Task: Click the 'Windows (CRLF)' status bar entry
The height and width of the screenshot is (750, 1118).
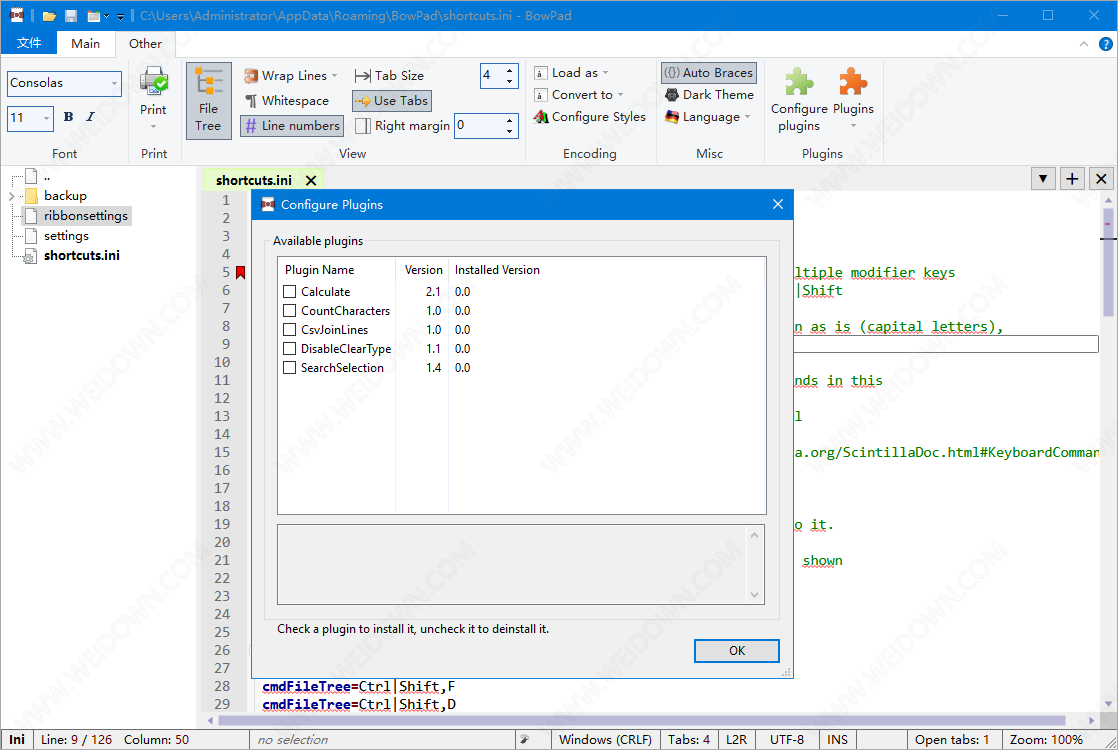Action: [x=605, y=740]
